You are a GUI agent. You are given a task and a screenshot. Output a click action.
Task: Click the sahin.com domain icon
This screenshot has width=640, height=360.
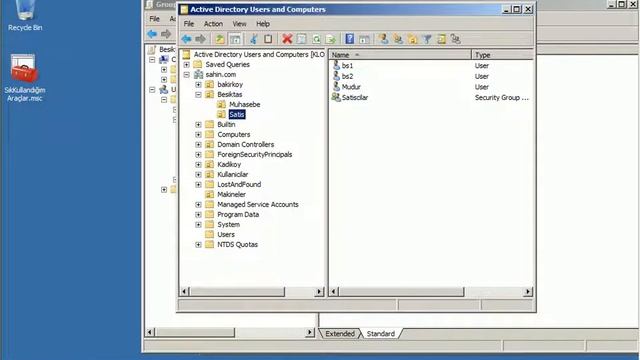point(199,74)
